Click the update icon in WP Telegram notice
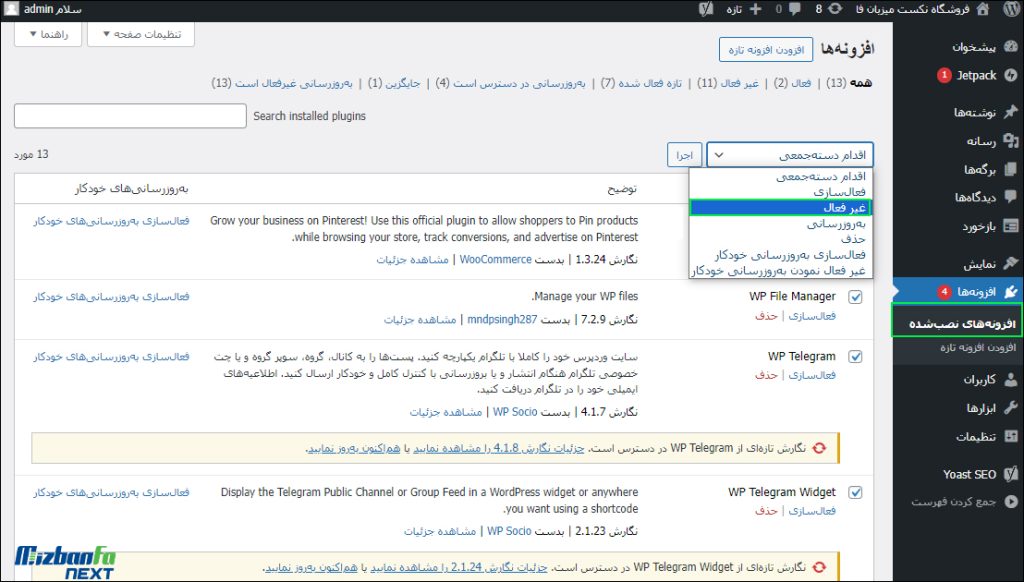The height and width of the screenshot is (582, 1024). click(x=819, y=448)
